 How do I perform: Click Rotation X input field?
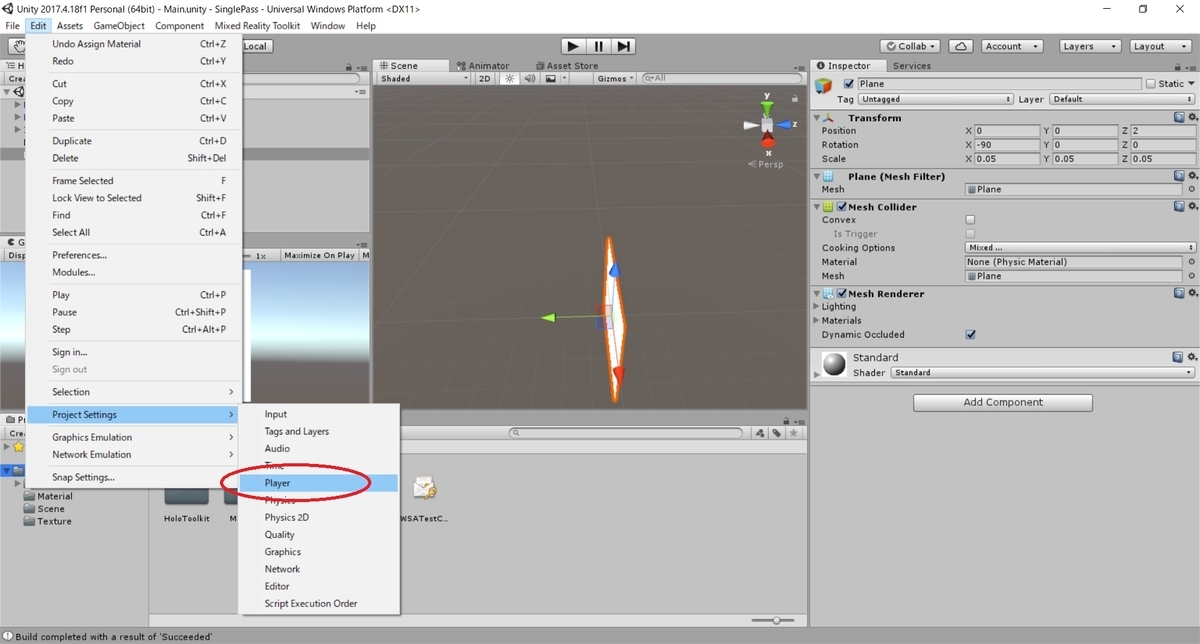(x=1007, y=145)
